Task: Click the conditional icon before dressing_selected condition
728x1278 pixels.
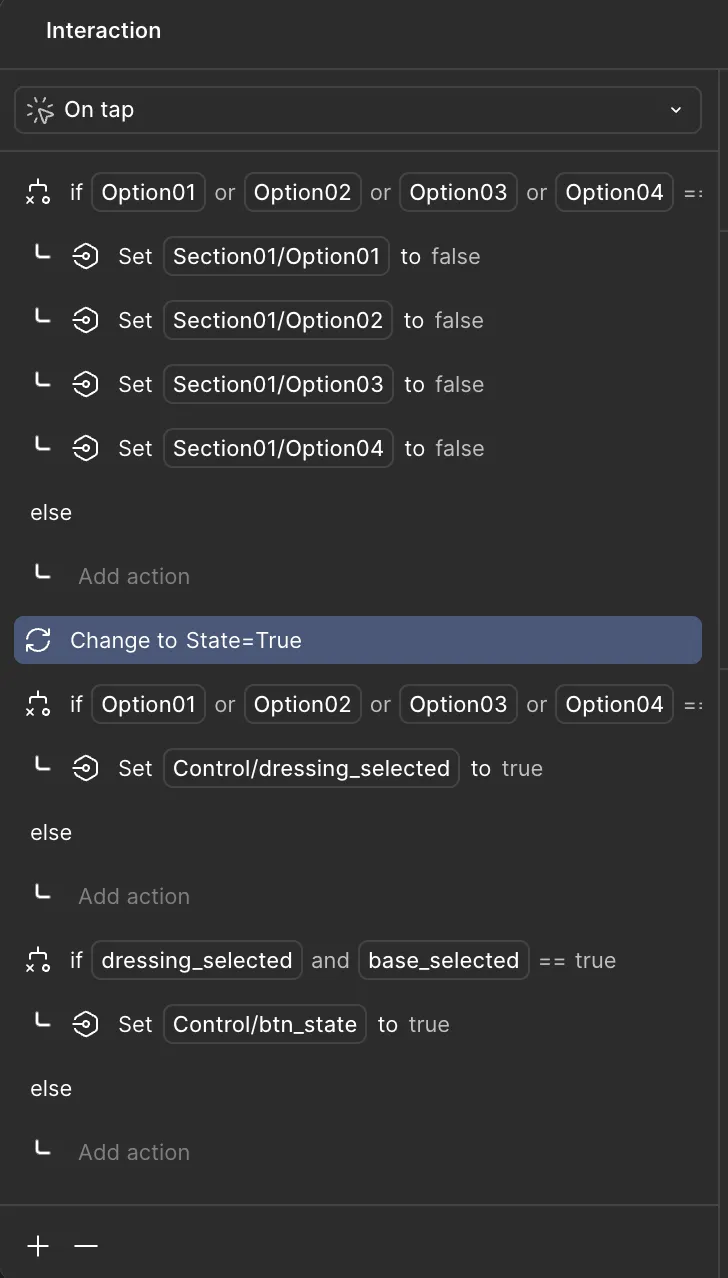Action: click(38, 960)
